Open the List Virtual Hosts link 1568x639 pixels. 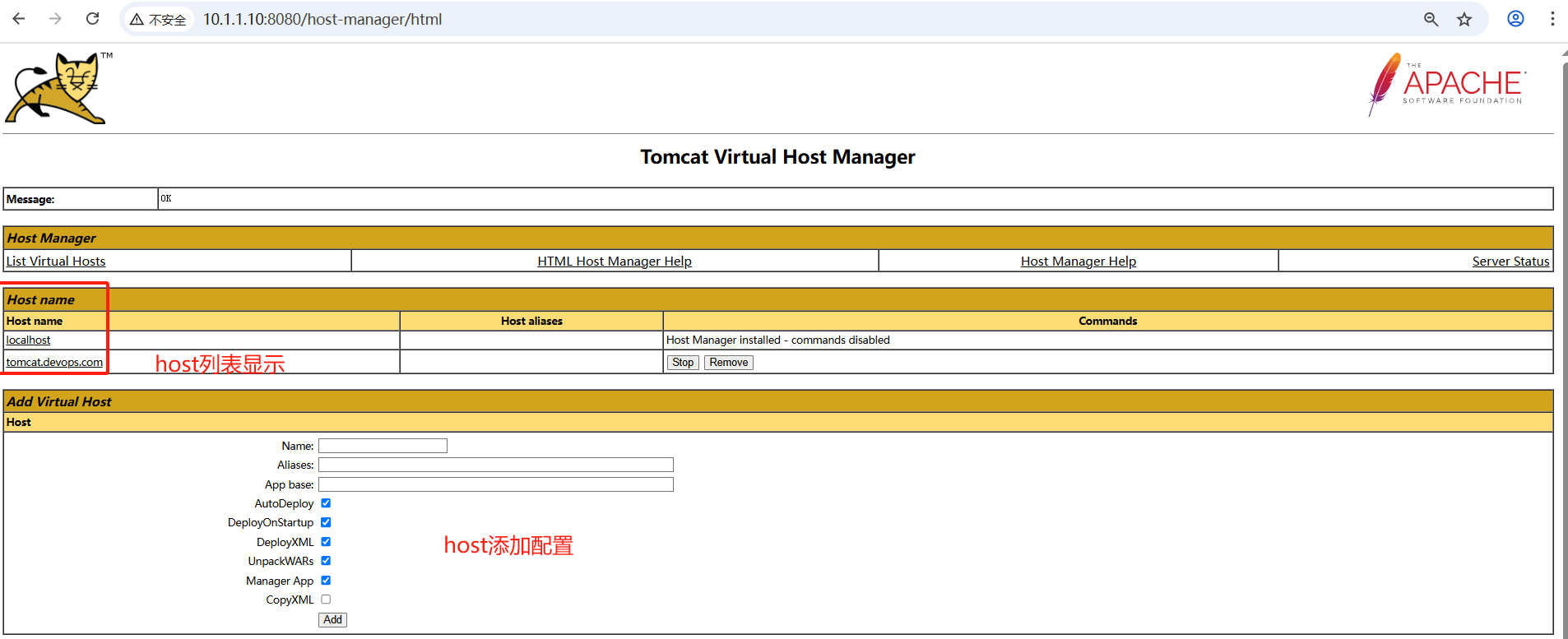[x=56, y=261]
